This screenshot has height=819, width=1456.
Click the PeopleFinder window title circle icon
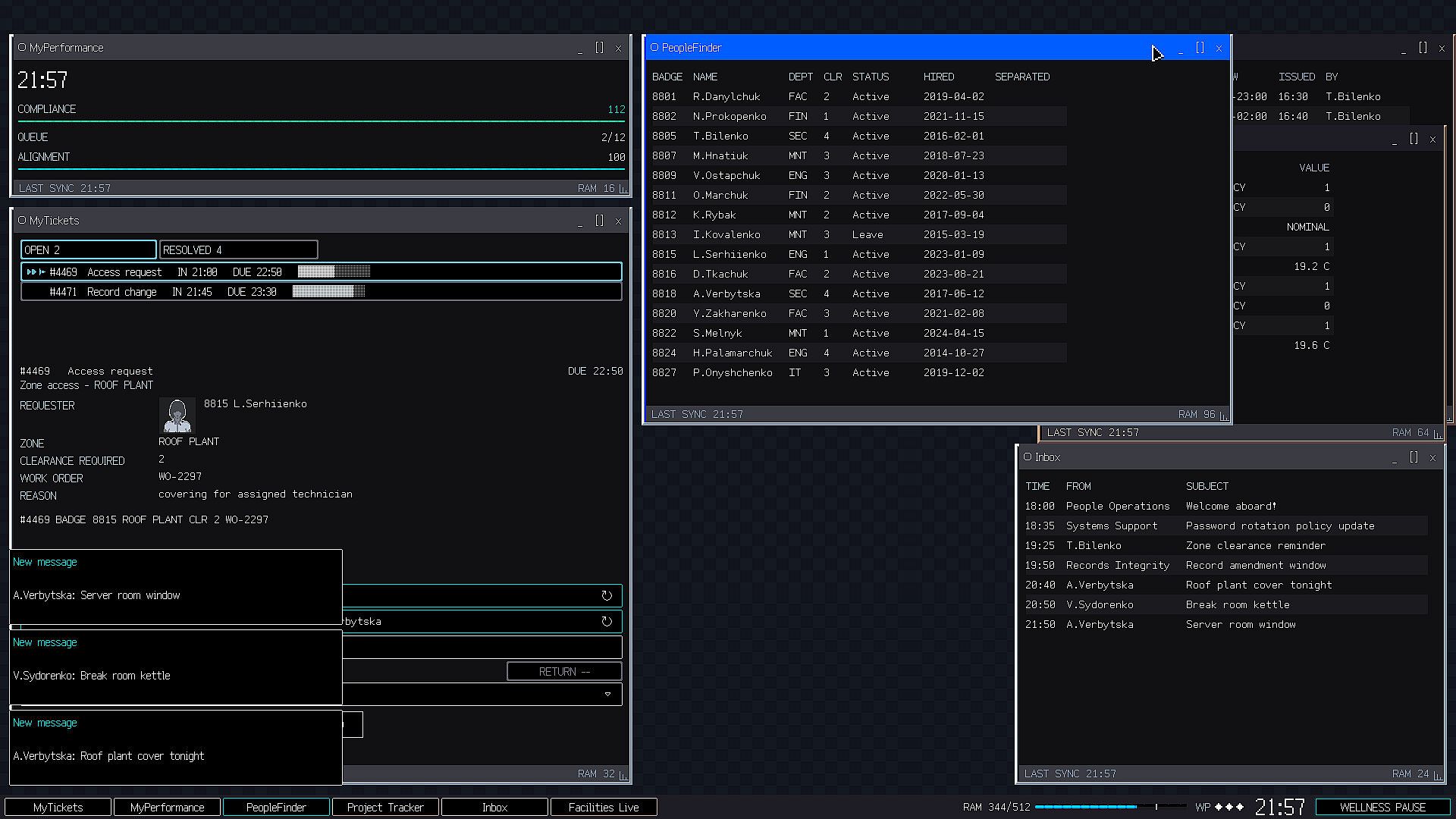(654, 47)
